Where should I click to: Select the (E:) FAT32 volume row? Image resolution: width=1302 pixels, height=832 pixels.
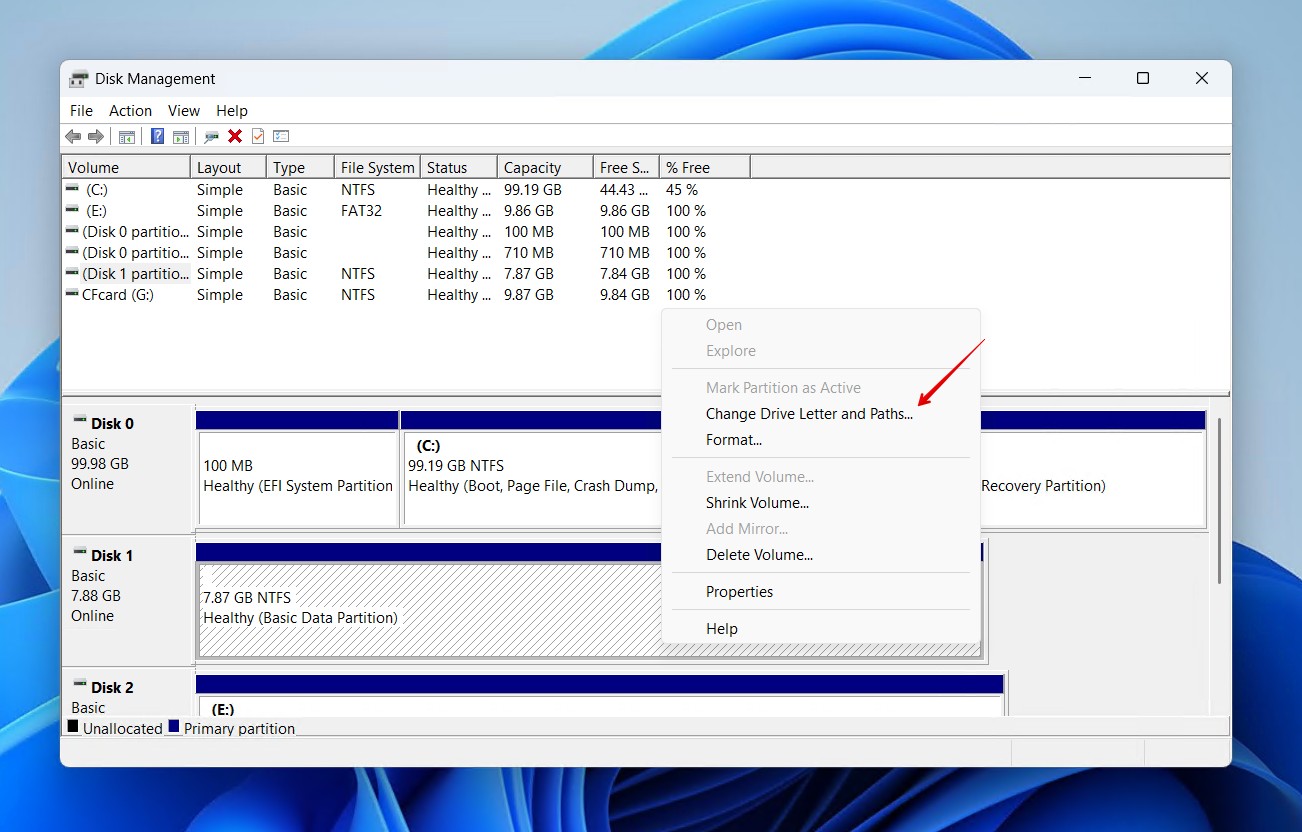coord(110,210)
